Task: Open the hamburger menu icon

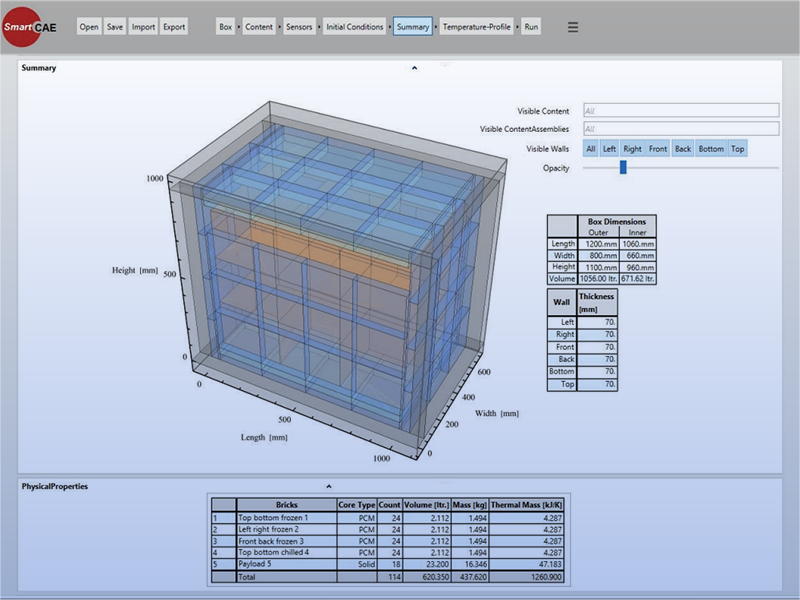Action: pyautogui.click(x=573, y=27)
